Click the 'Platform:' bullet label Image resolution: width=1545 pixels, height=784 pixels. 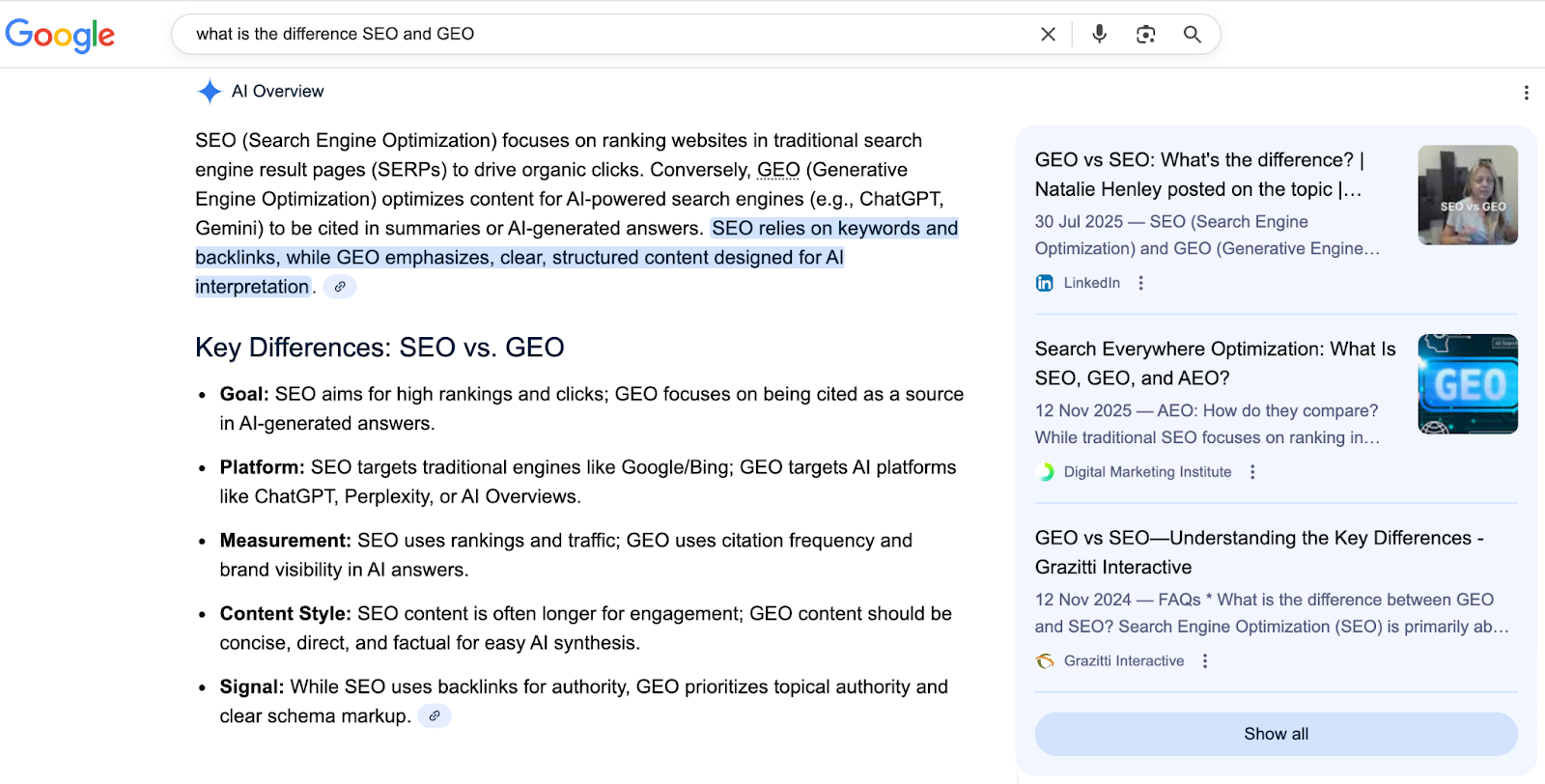(262, 467)
